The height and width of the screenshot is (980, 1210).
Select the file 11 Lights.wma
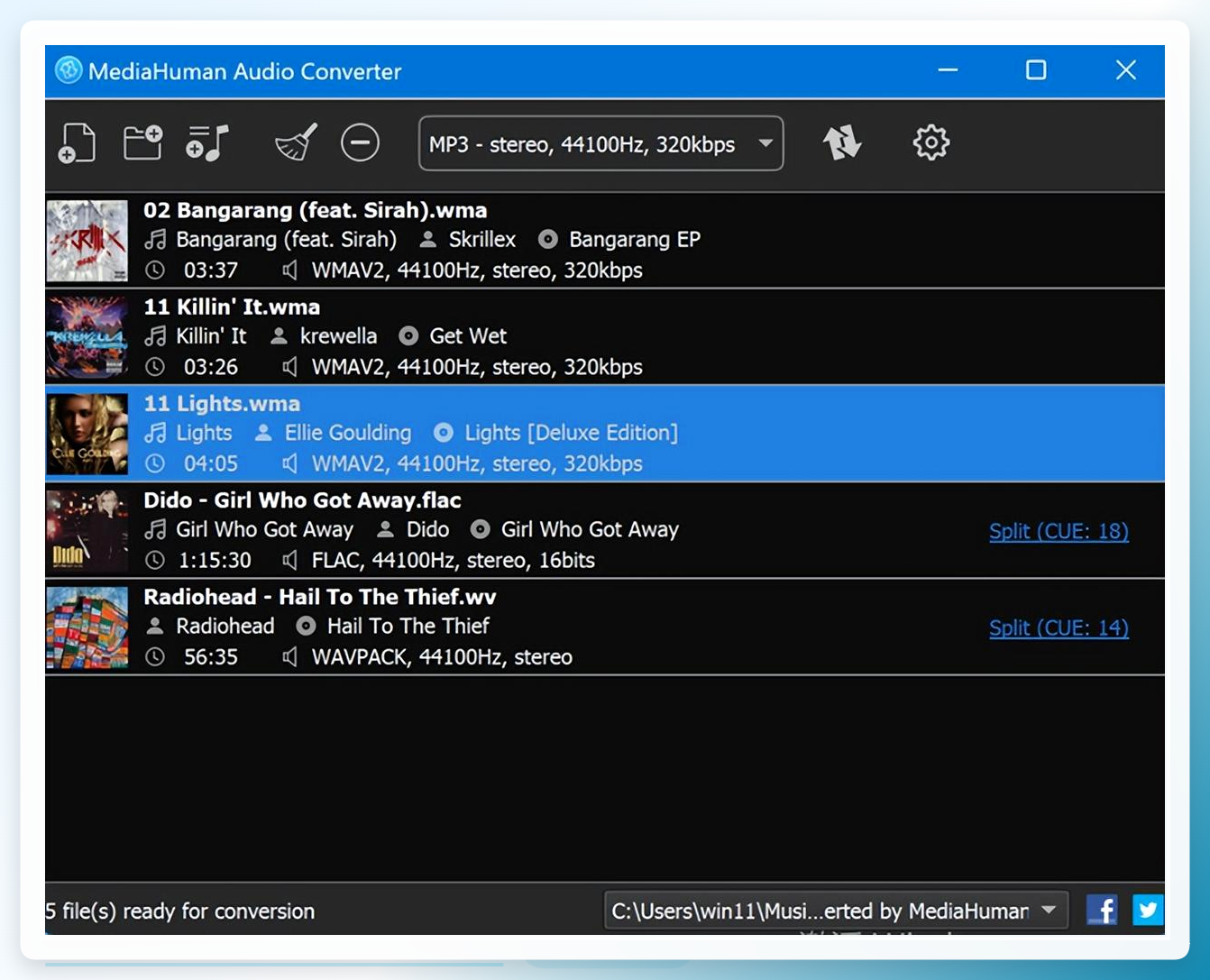[x=604, y=434]
